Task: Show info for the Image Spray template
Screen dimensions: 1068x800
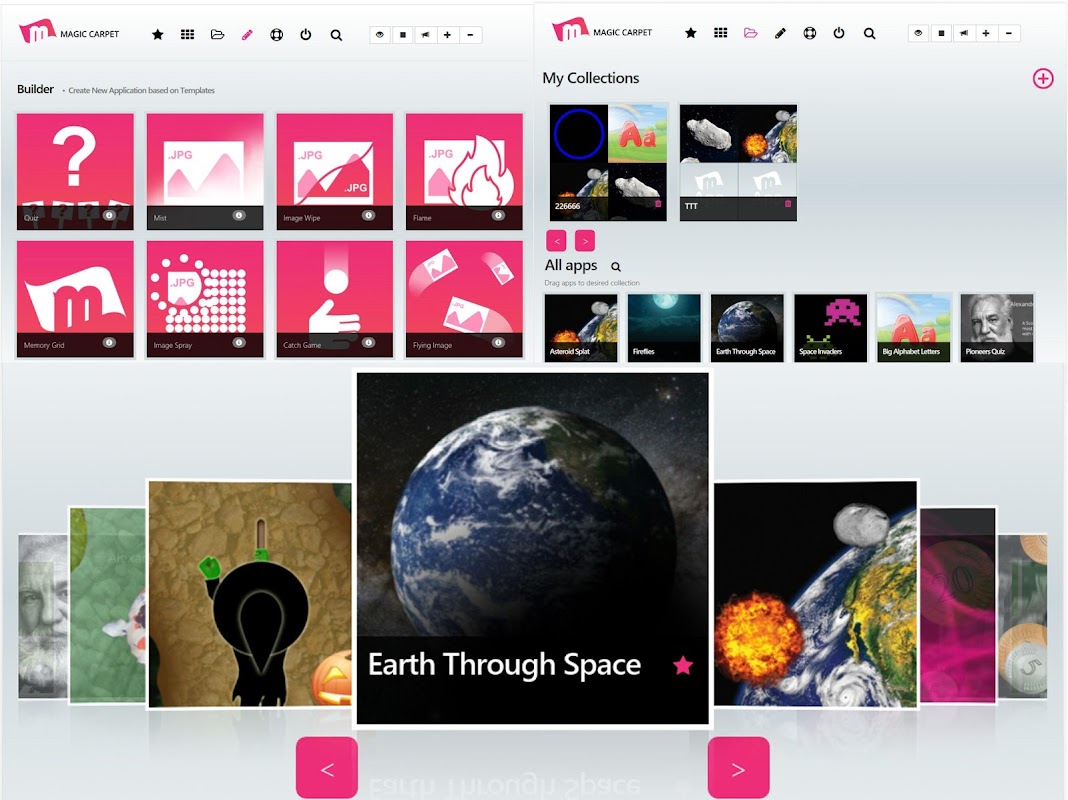Action: [238, 342]
